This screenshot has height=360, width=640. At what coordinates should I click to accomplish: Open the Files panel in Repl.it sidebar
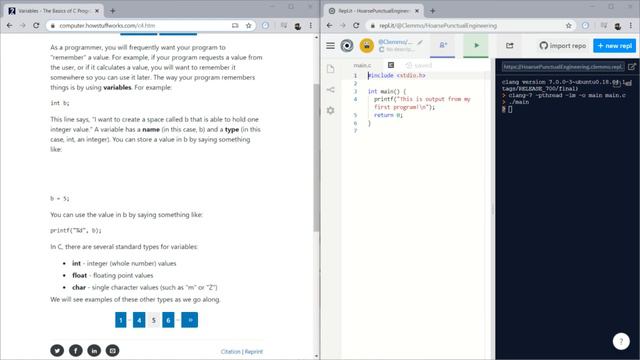[x=330, y=69]
